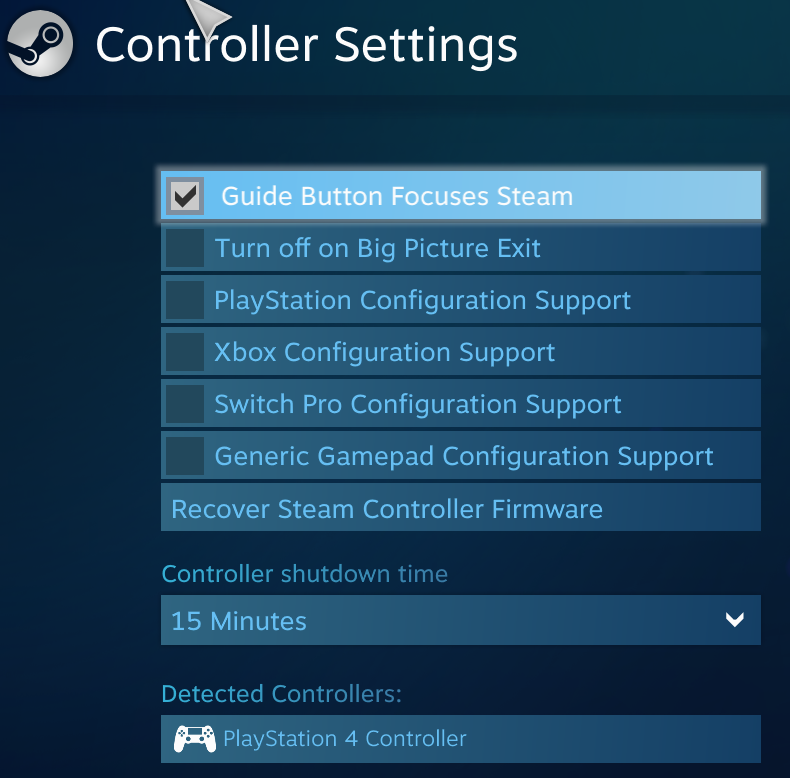Click the dropdown chevron arrow
The image size is (790, 778).
tap(735, 621)
